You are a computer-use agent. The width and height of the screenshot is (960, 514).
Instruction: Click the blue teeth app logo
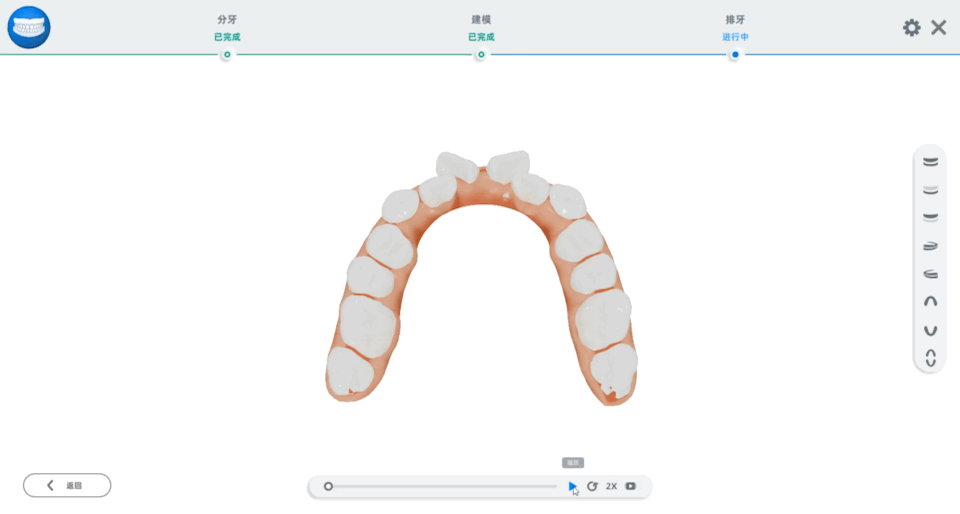pos(28,27)
